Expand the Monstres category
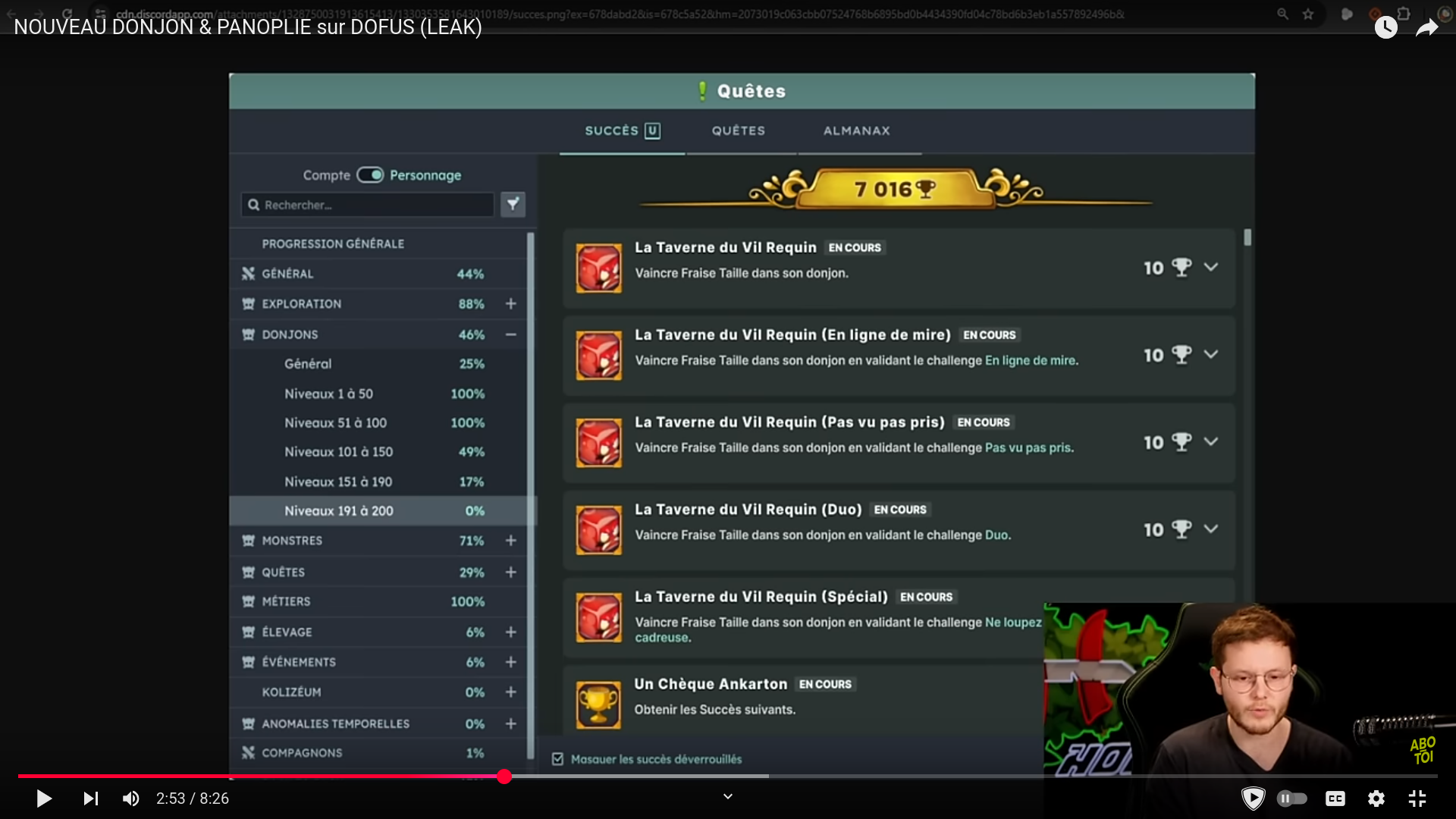The image size is (1456, 819). point(511,541)
